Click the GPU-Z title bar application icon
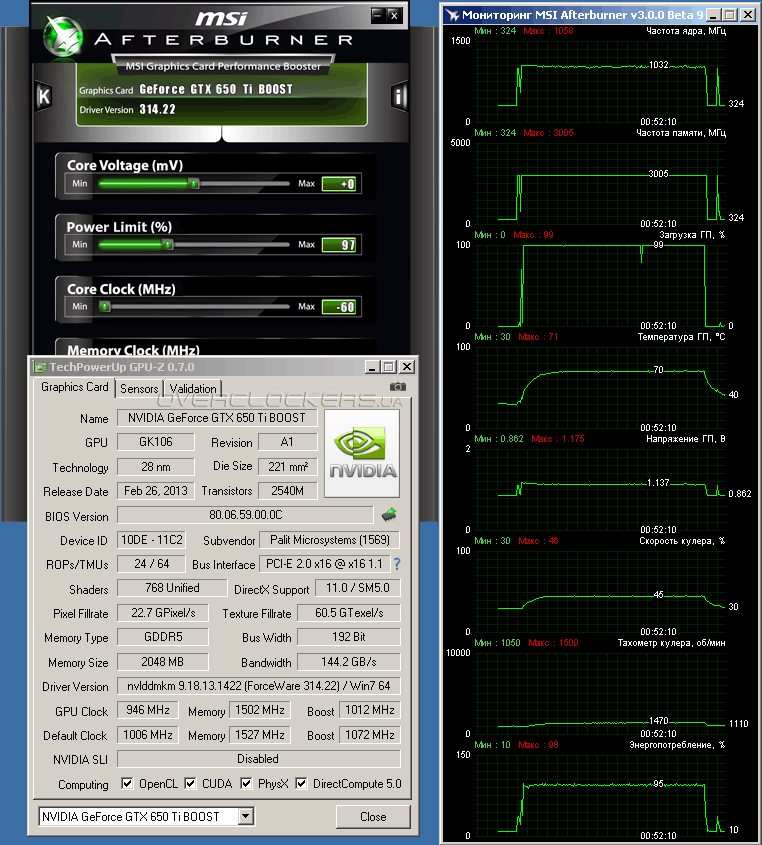This screenshot has height=845, width=762. (x=40, y=367)
